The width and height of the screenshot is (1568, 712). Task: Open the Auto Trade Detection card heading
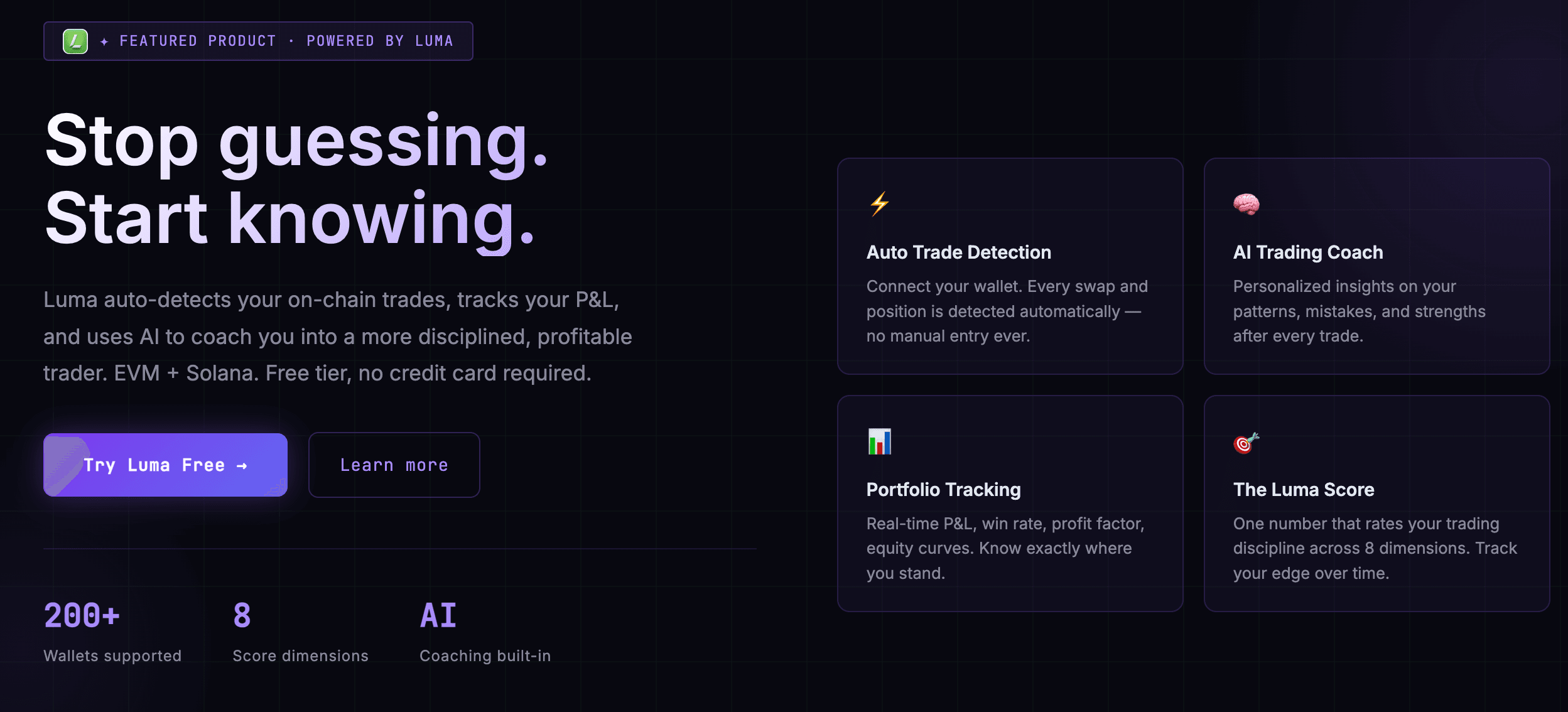(958, 252)
